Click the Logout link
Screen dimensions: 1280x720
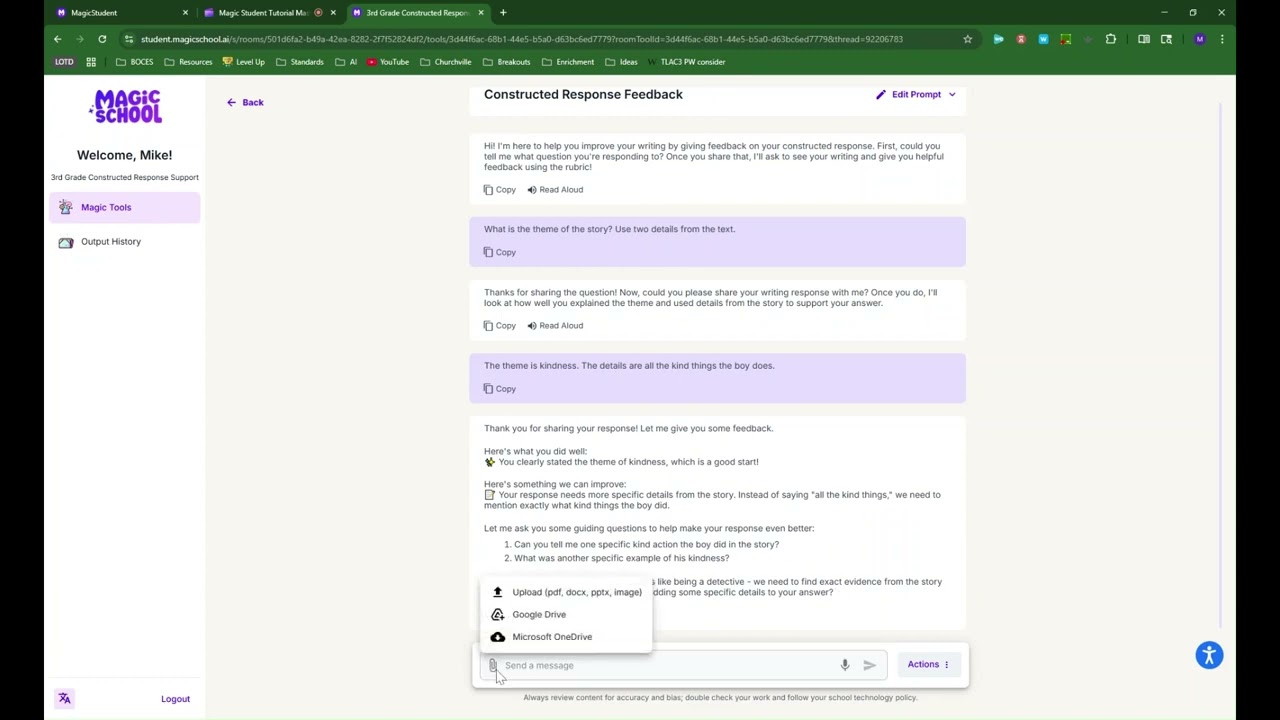pyautogui.click(x=175, y=699)
